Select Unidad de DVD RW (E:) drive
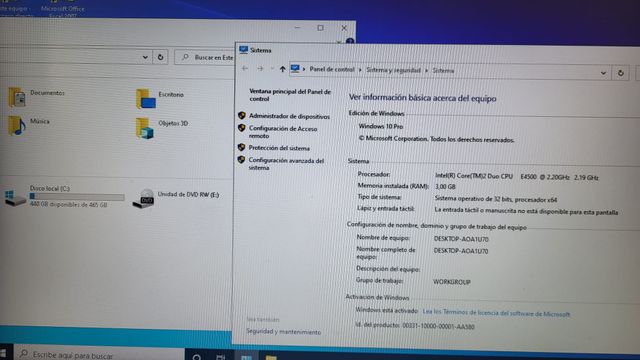This screenshot has height=360, width=640. pos(176,198)
